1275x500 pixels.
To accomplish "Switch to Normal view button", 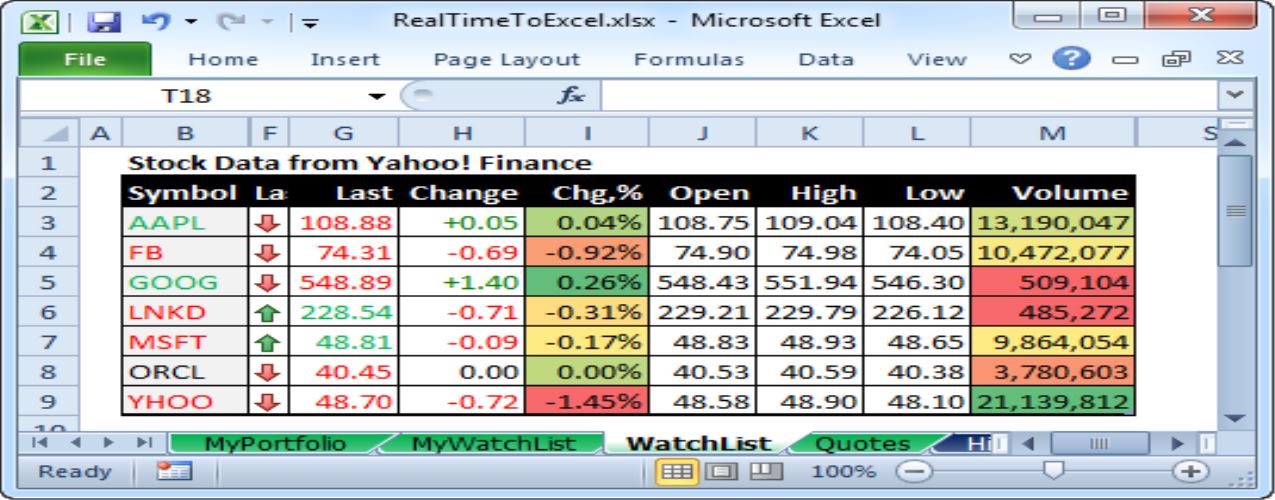I will click(676, 471).
